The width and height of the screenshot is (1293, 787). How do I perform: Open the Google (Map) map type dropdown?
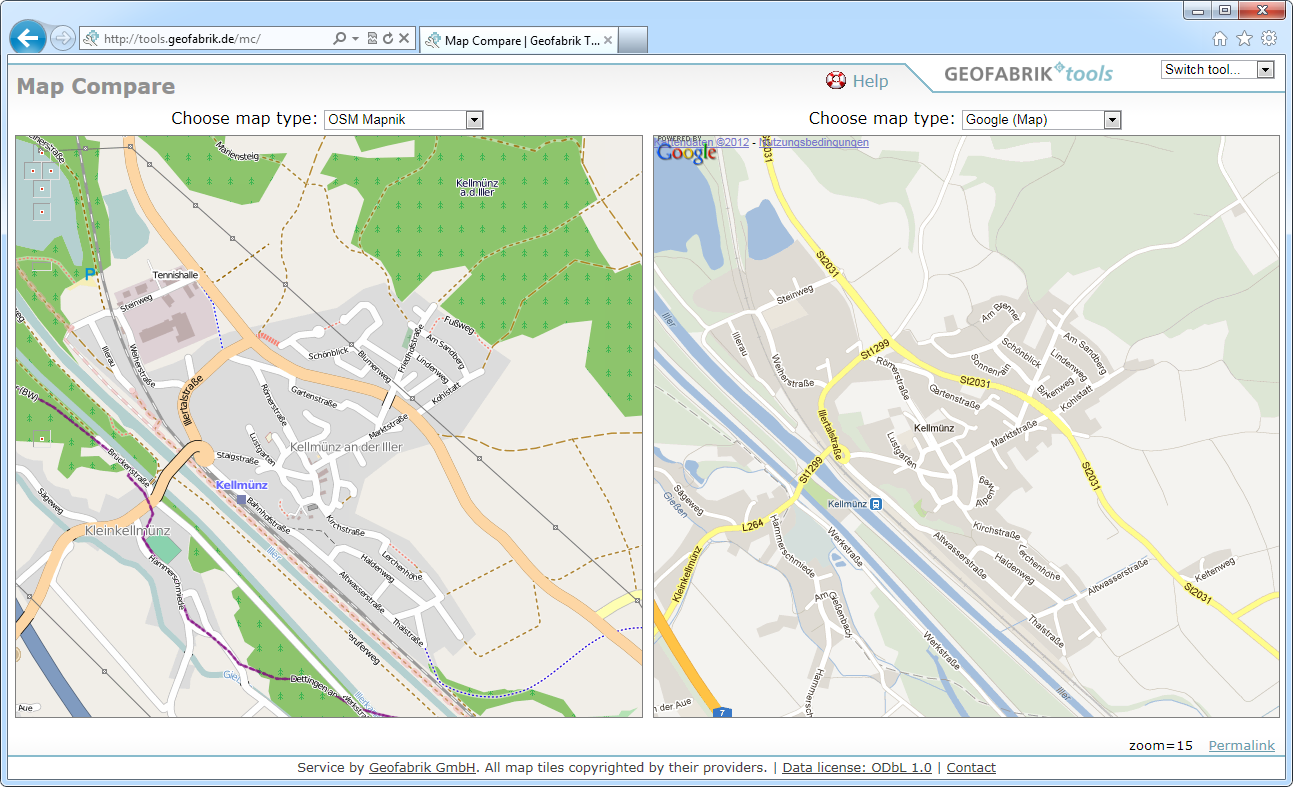1041,120
